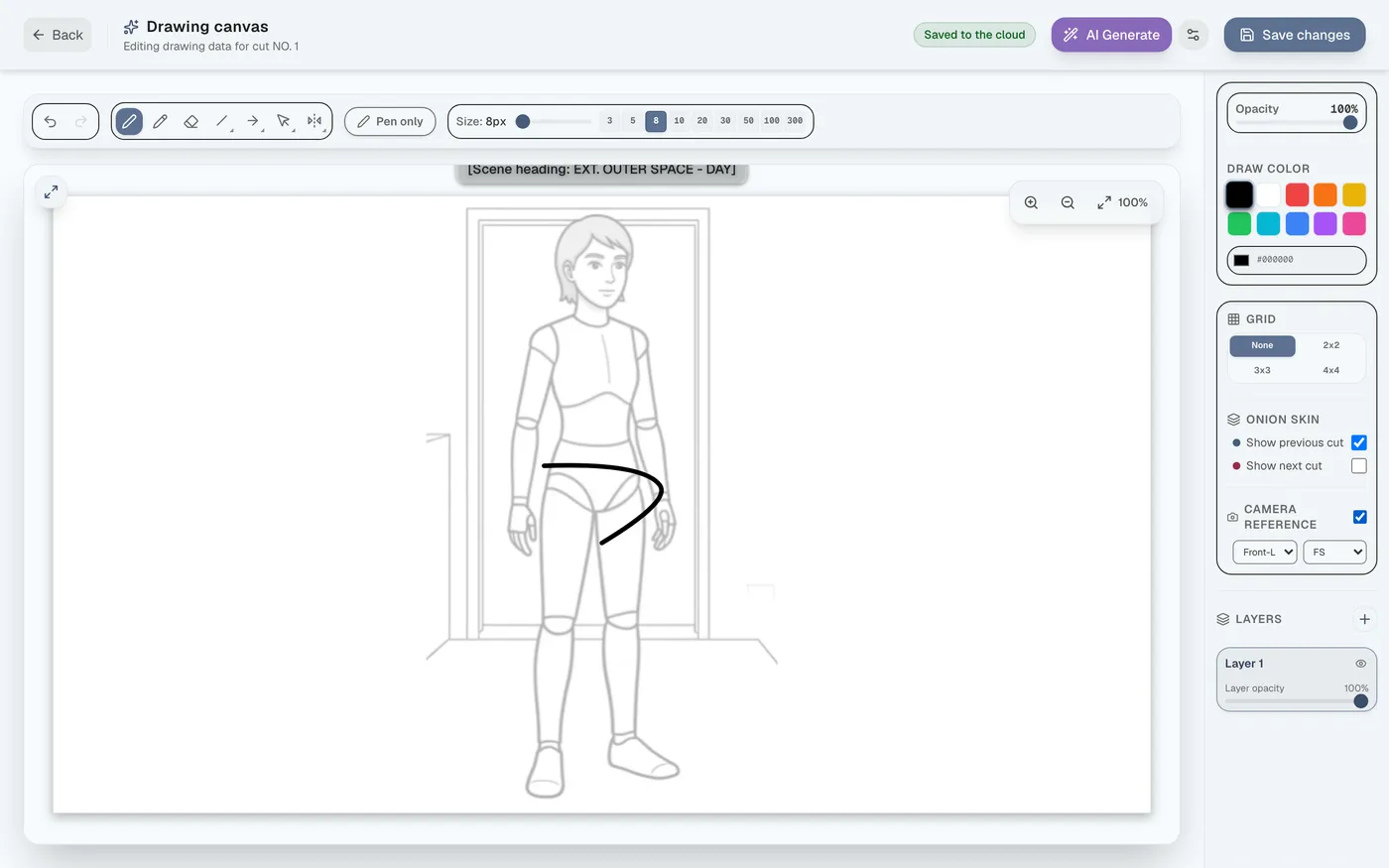Open AI generation settings sliders icon
The width and height of the screenshot is (1389, 868).
[1194, 35]
